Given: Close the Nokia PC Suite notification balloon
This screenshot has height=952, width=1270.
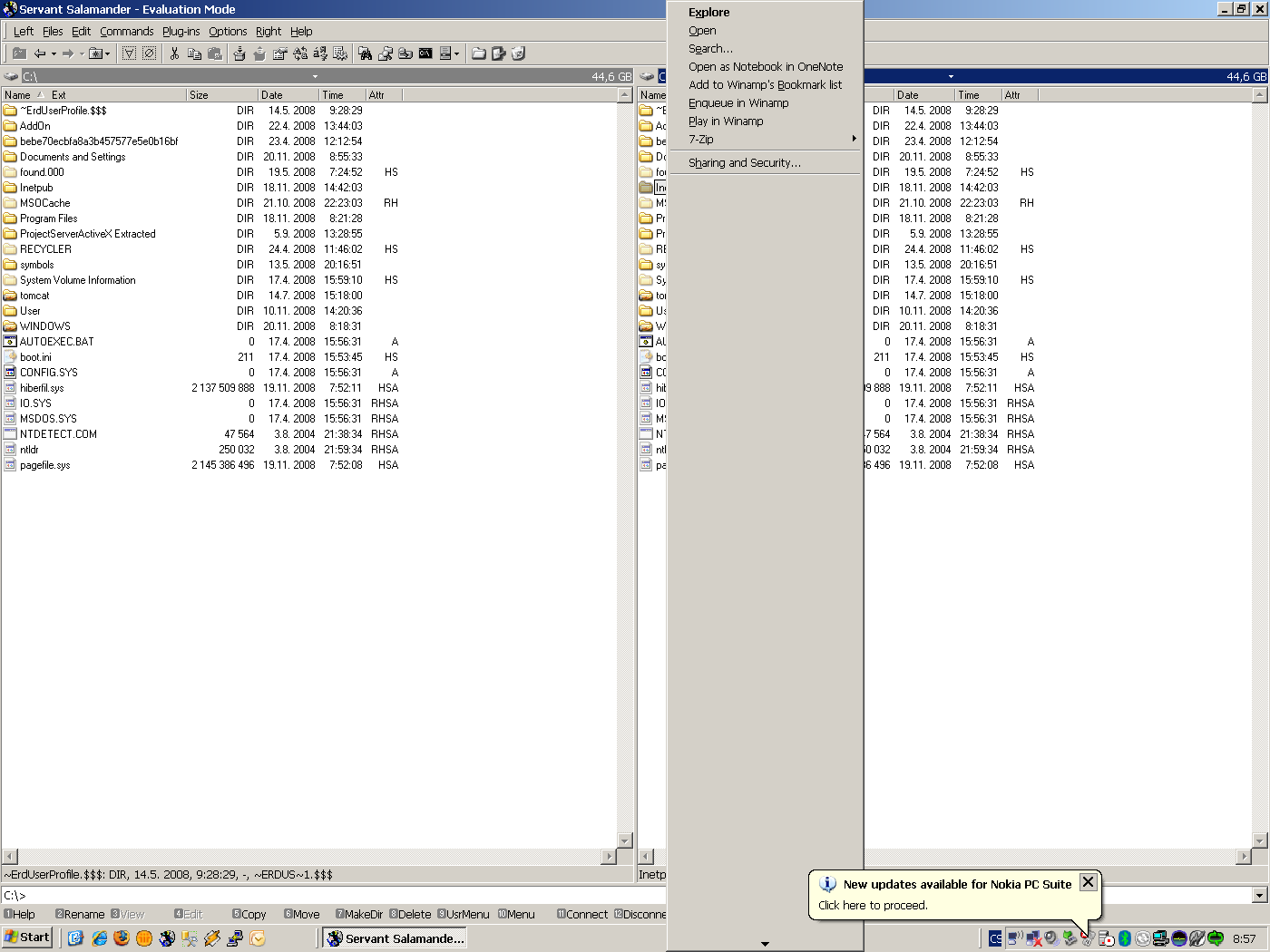Looking at the screenshot, I should (x=1088, y=881).
